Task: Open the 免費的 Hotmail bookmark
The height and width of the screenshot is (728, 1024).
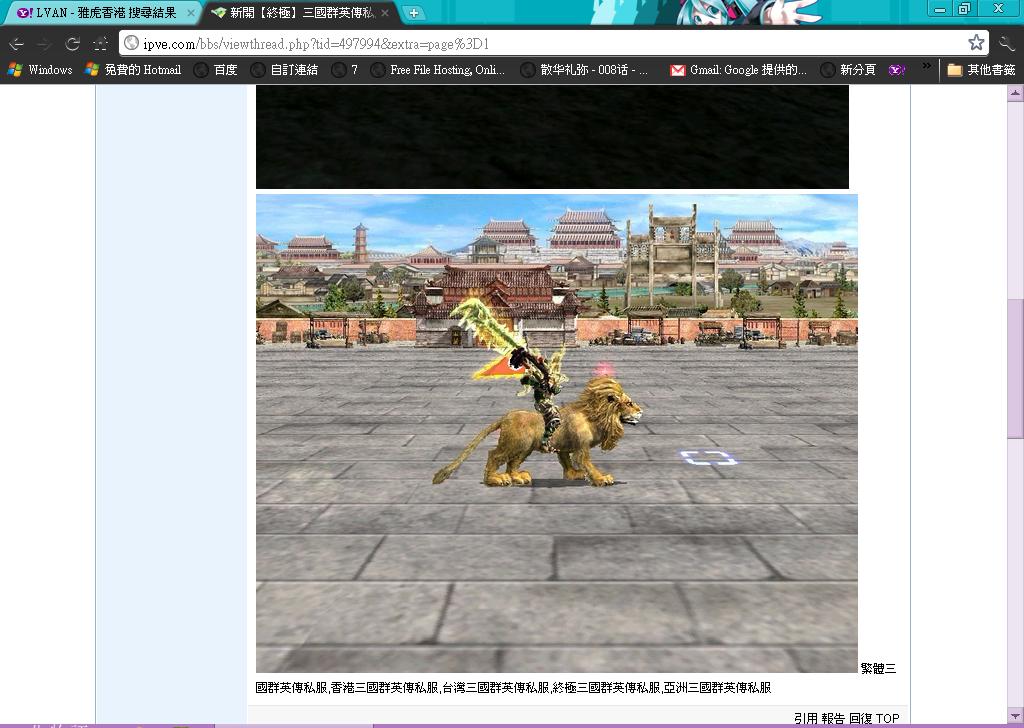Action: (133, 69)
